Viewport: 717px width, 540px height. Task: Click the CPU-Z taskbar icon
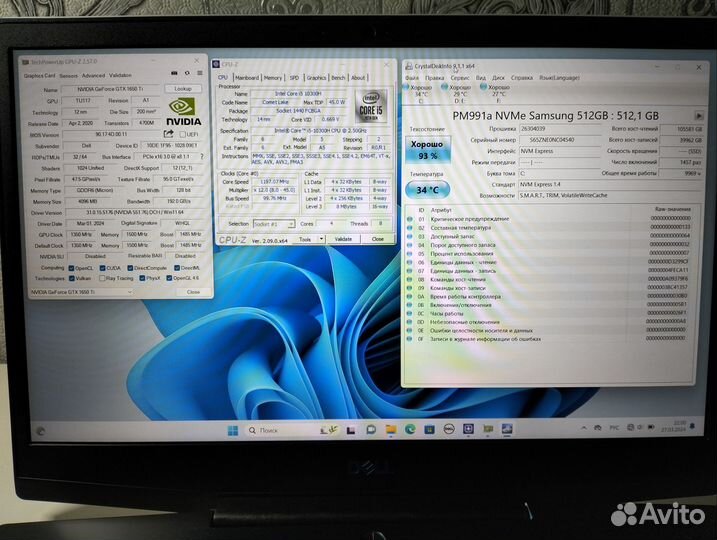point(468,429)
